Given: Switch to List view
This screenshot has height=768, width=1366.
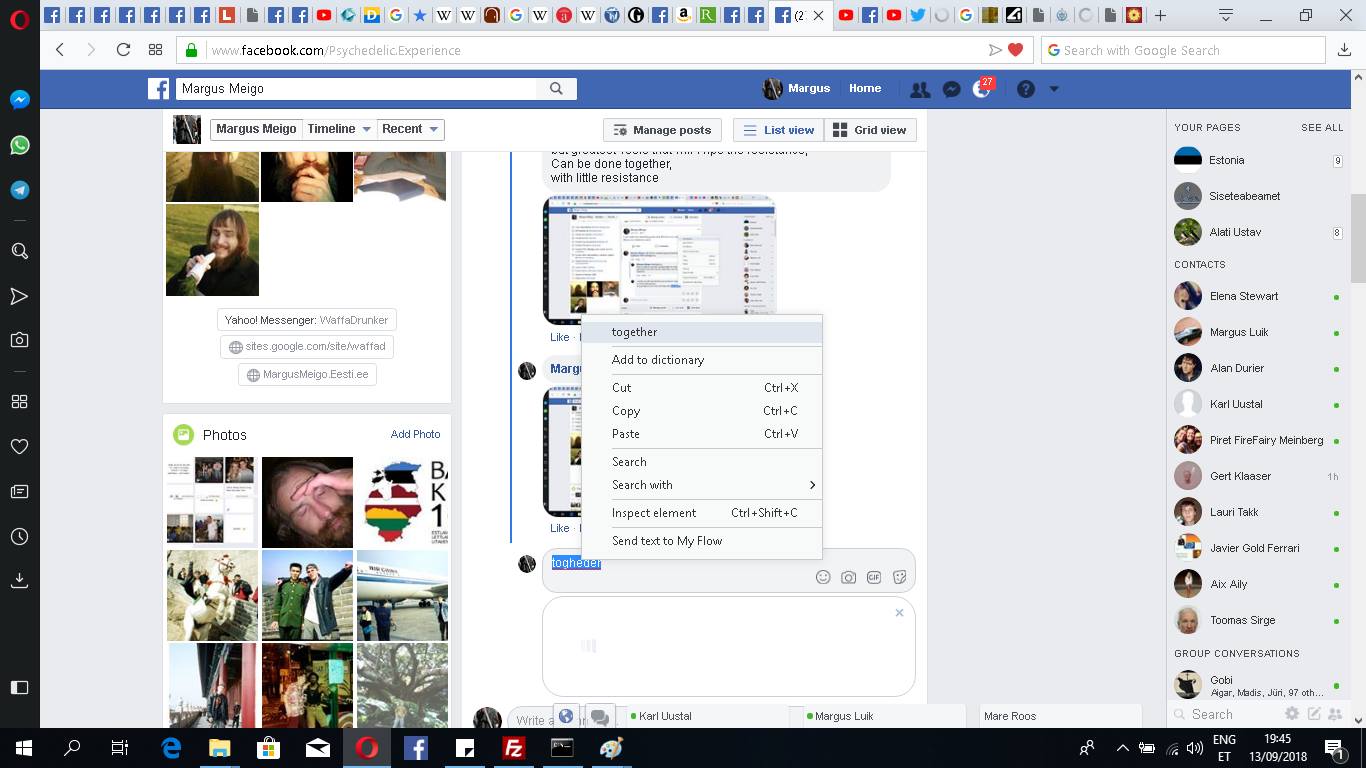Looking at the screenshot, I should 779,130.
